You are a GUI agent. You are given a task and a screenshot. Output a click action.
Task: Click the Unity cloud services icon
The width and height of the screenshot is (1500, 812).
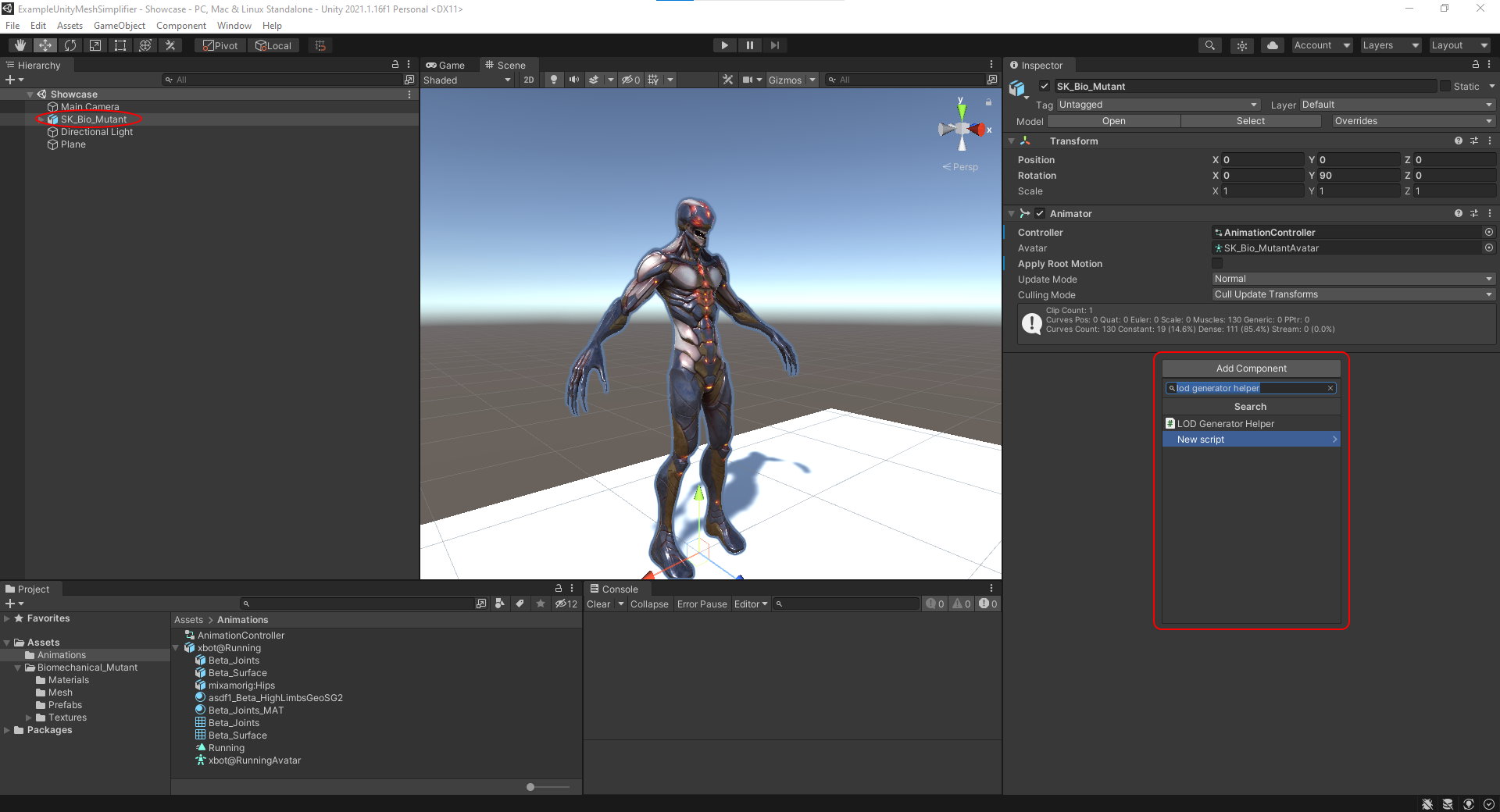1272,45
